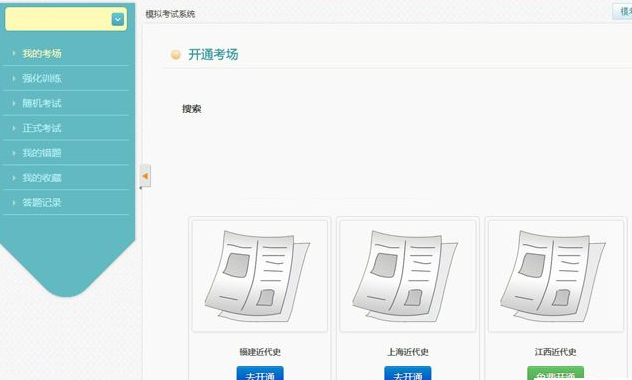This screenshot has width=632, height=380.
Task: Click the orange circle icon near 开通考场
Action: point(176,54)
